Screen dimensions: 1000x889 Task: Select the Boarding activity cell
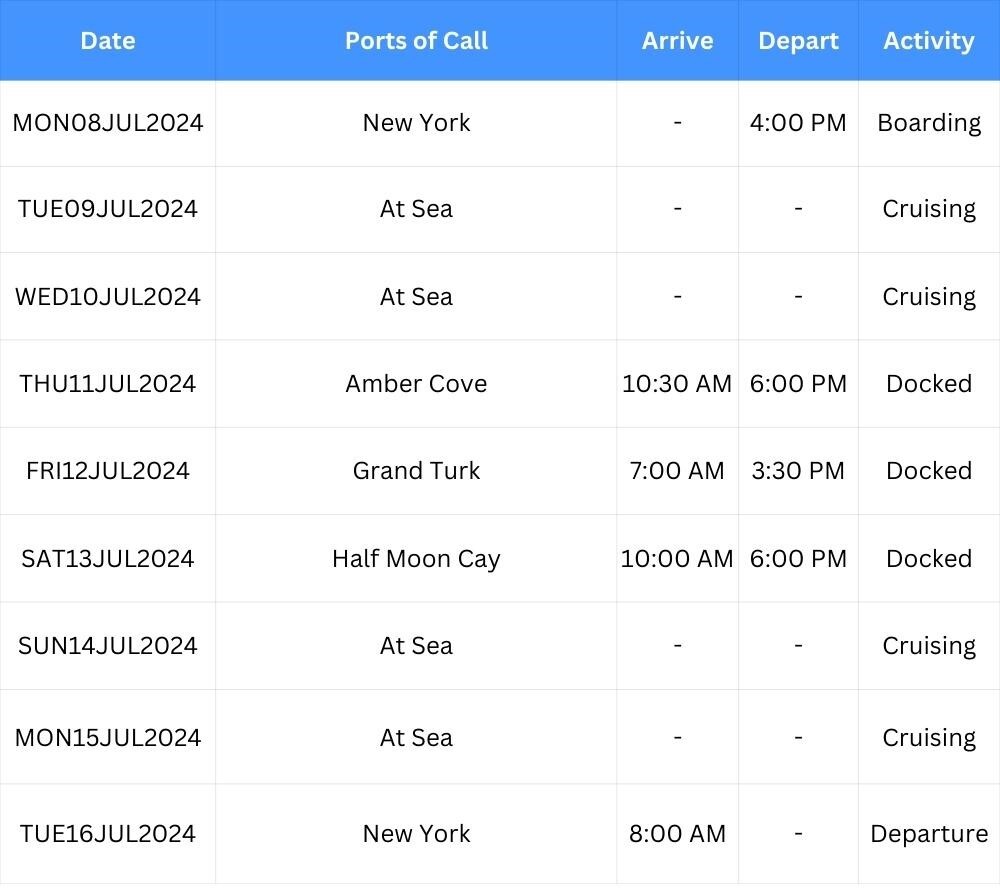929,123
